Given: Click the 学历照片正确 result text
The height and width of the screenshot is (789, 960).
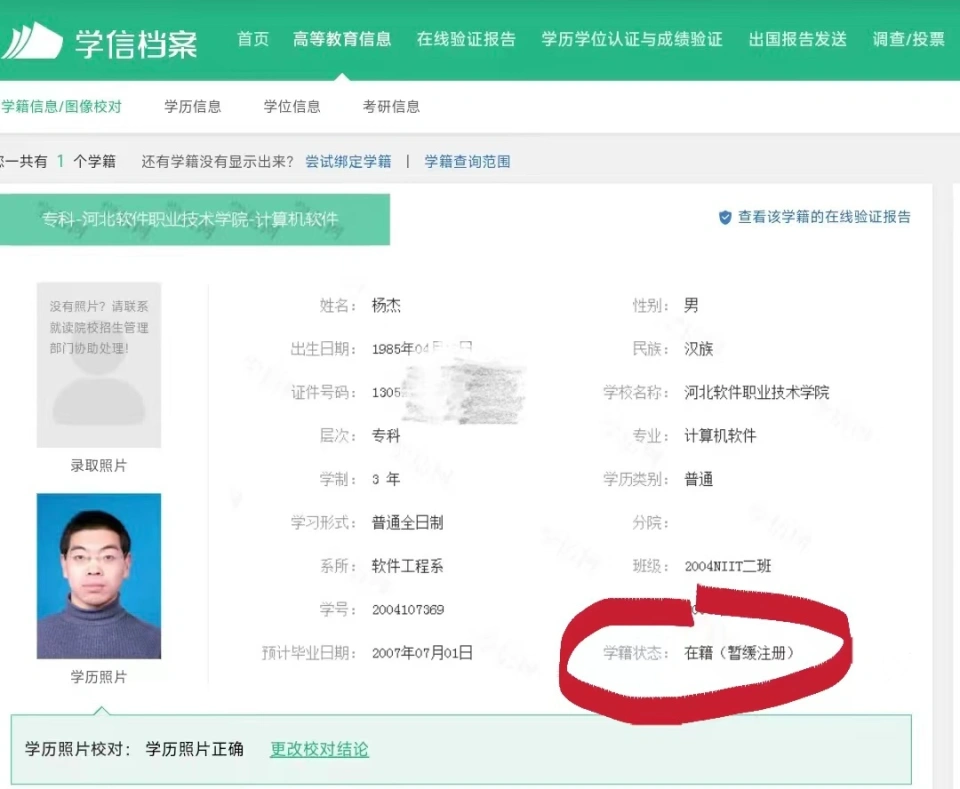Looking at the screenshot, I should (x=195, y=749).
